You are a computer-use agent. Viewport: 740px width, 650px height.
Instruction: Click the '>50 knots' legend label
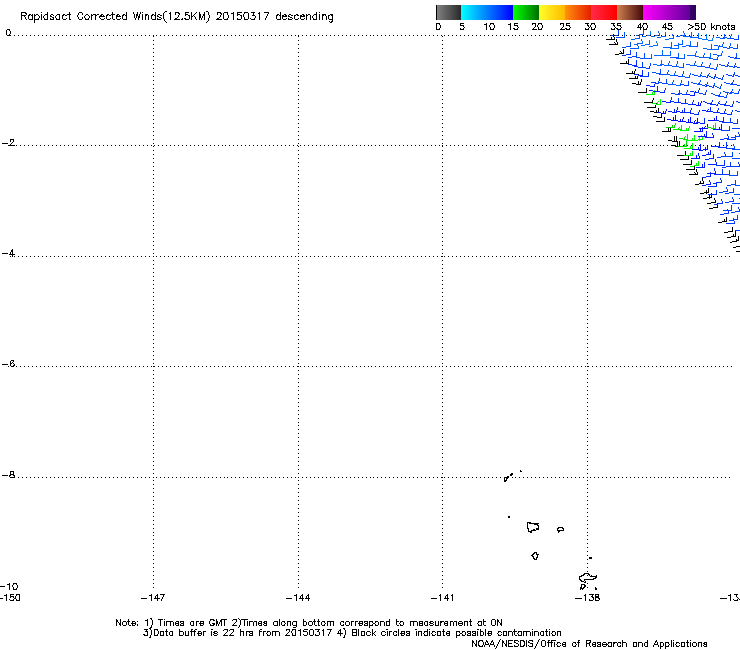(x=711, y=26)
